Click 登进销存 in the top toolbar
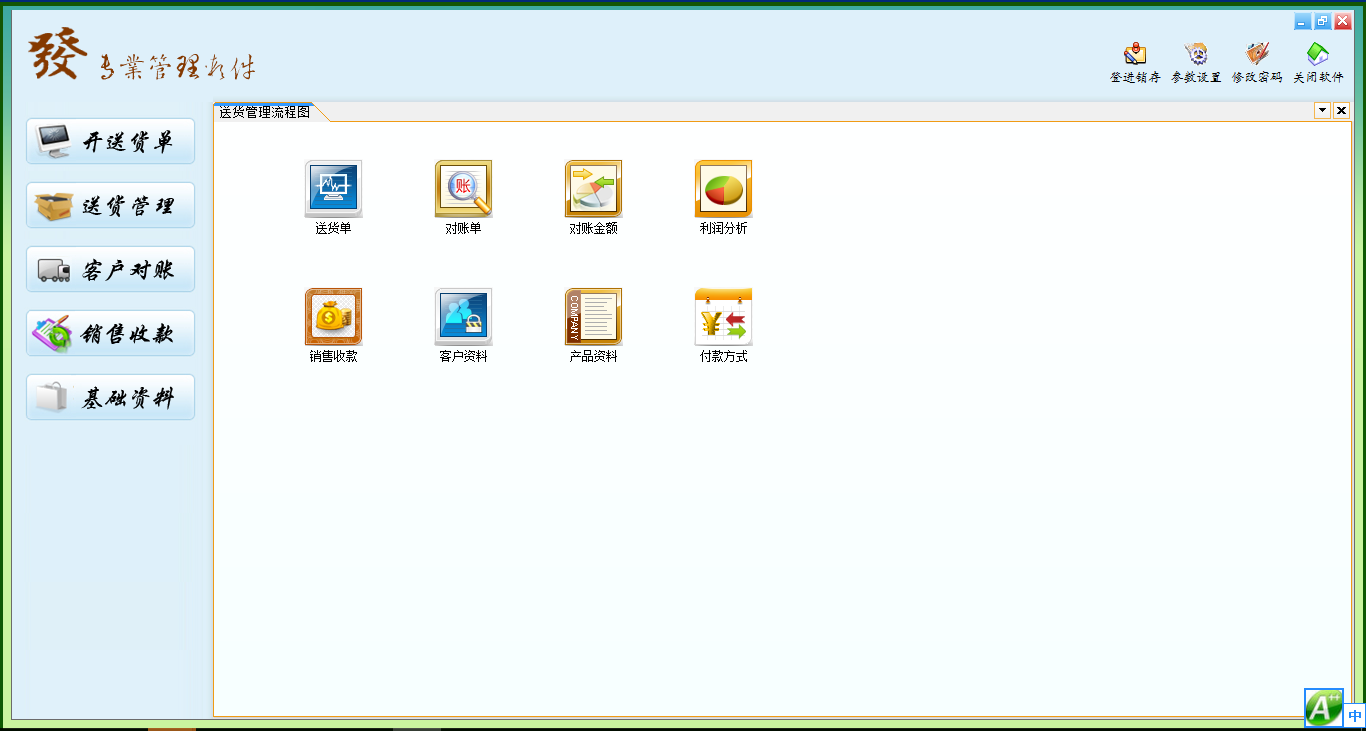Screen dimensions: 1366x731 [x=1135, y=61]
